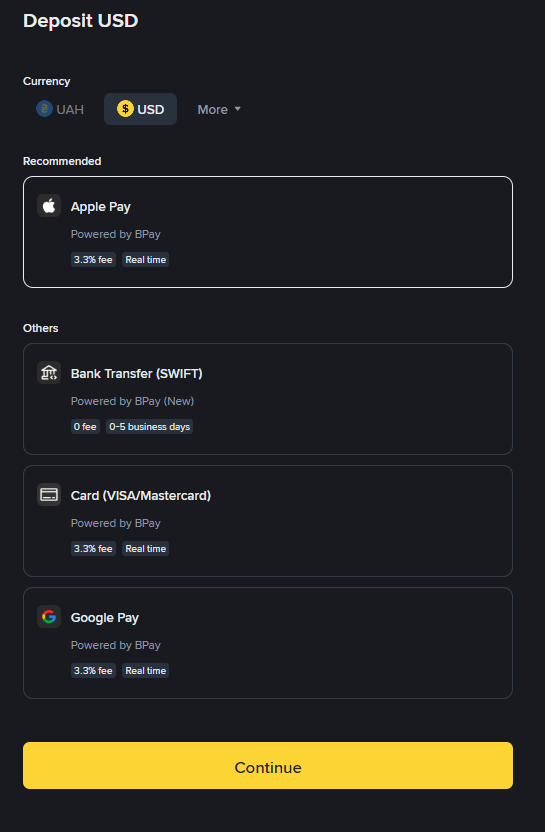Click the 3.3% fee badge under Apple Pay
Image resolution: width=545 pixels, height=832 pixels.
point(93,259)
